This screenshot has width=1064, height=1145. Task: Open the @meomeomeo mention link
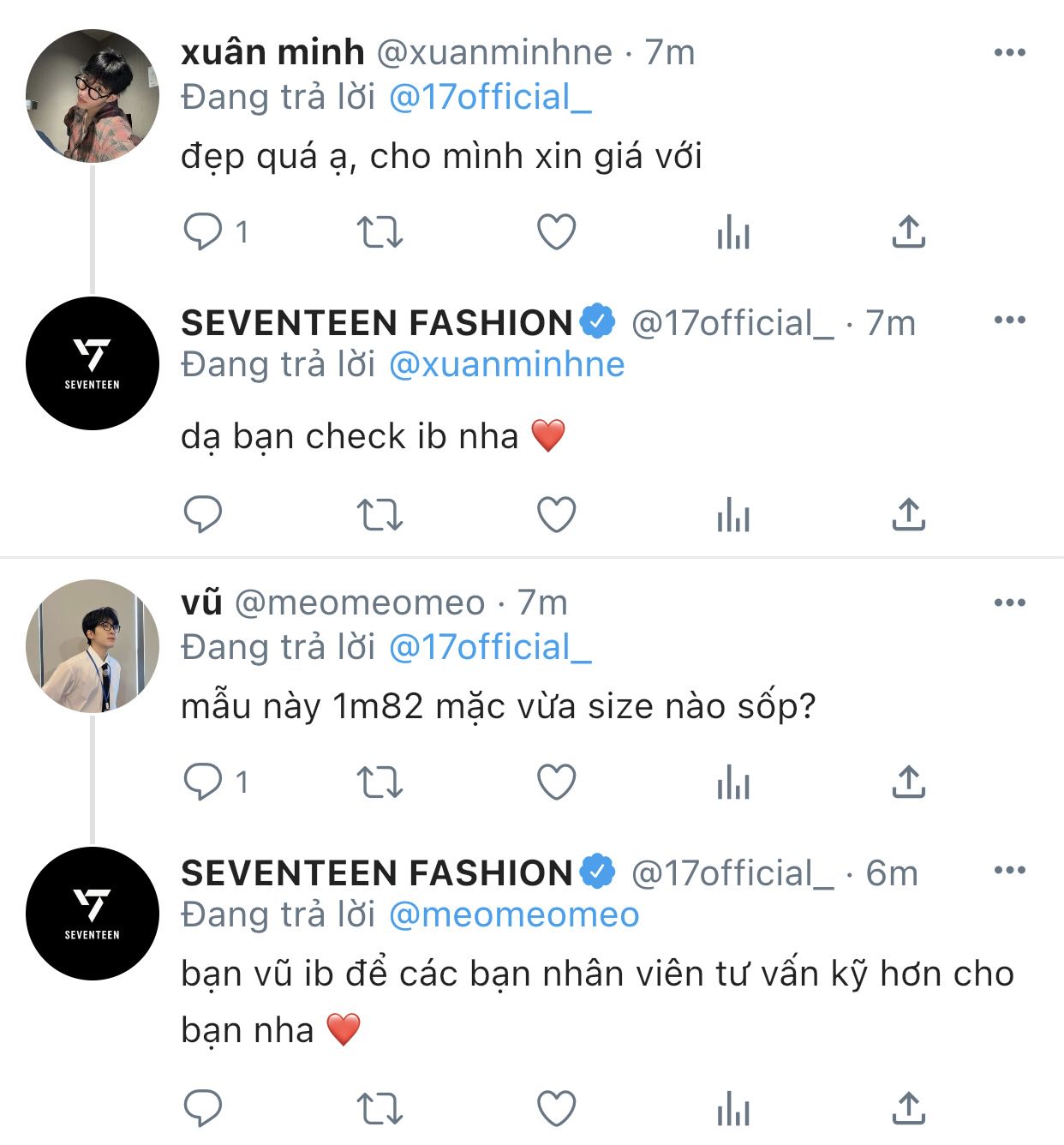point(514,915)
